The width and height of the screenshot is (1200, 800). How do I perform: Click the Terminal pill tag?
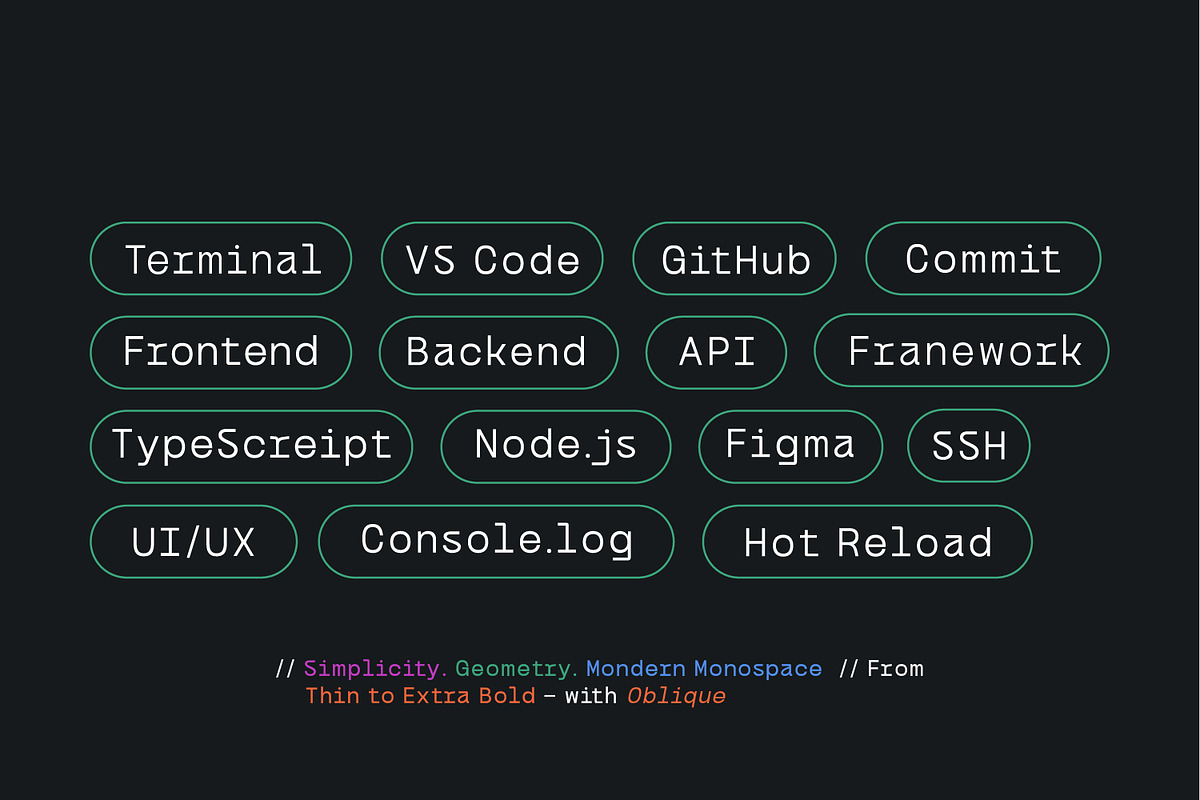pos(221,259)
